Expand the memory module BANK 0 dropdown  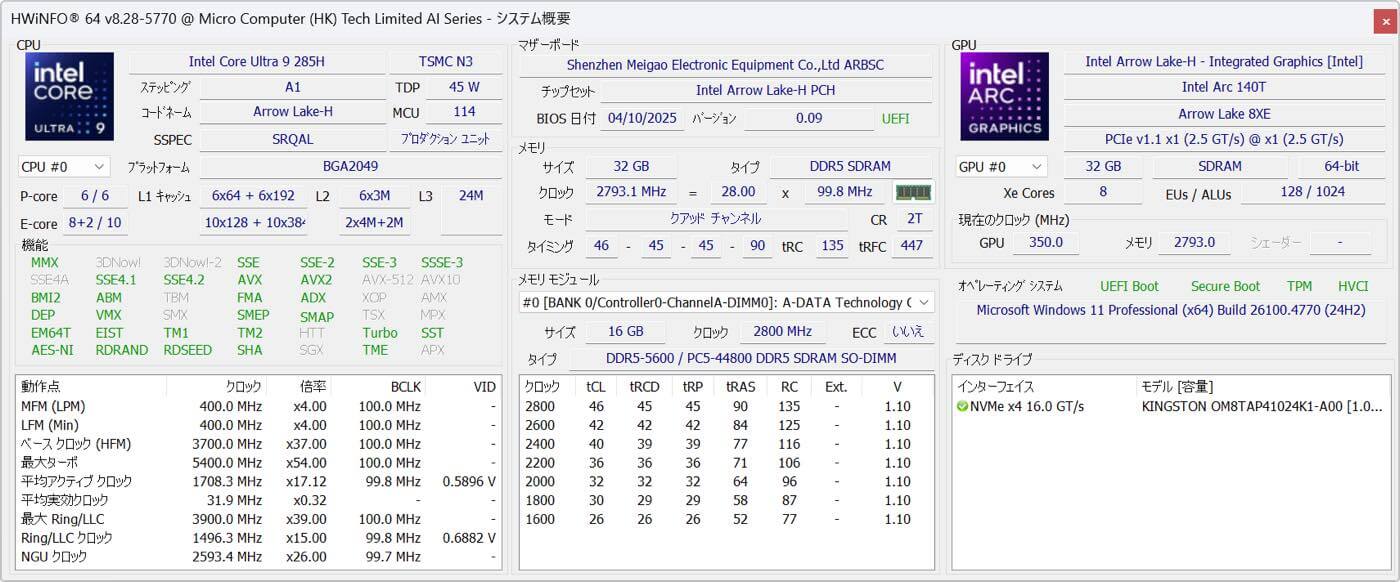click(727, 302)
